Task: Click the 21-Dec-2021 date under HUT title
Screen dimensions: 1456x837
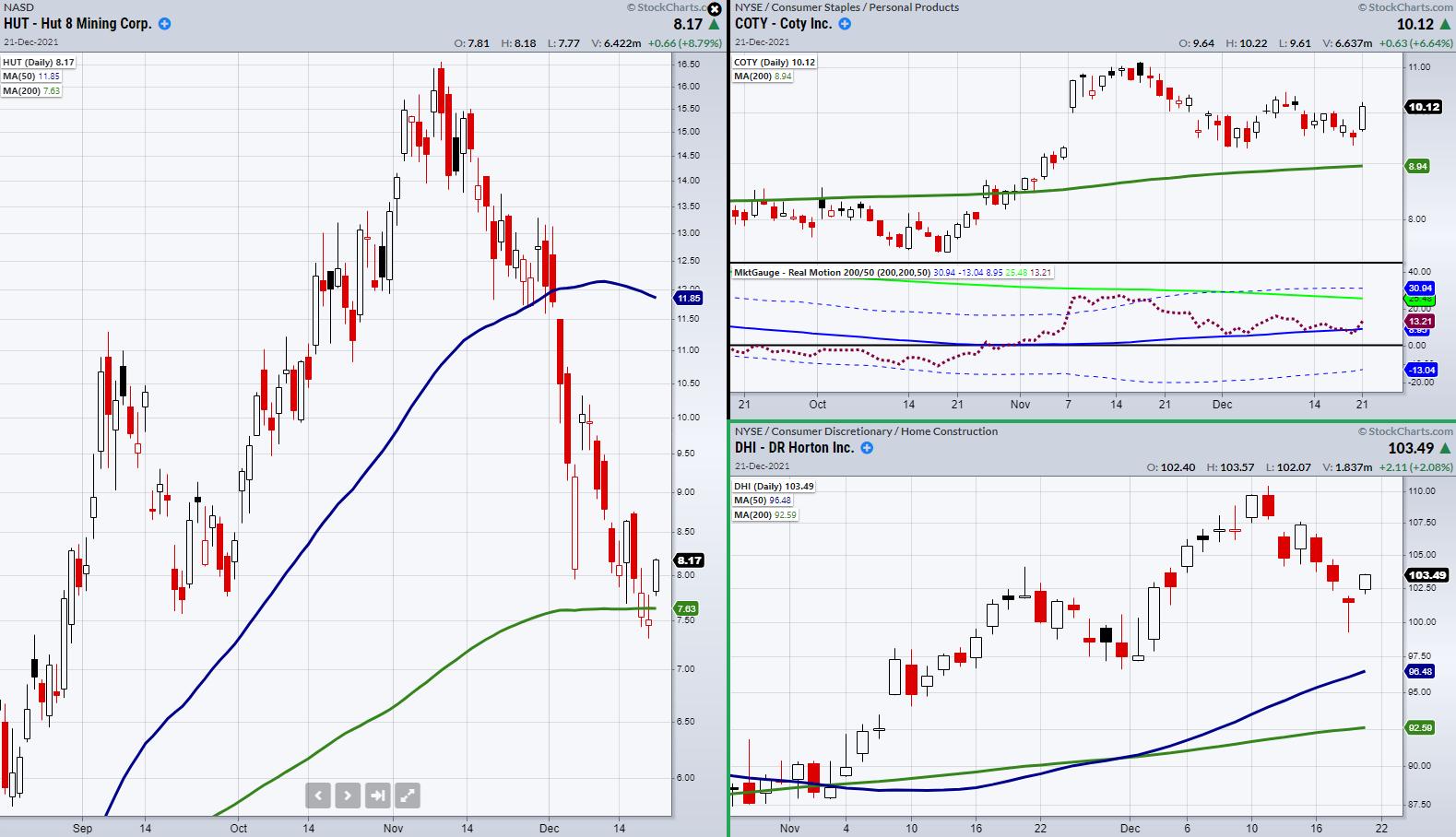Action: [x=30, y=42]
